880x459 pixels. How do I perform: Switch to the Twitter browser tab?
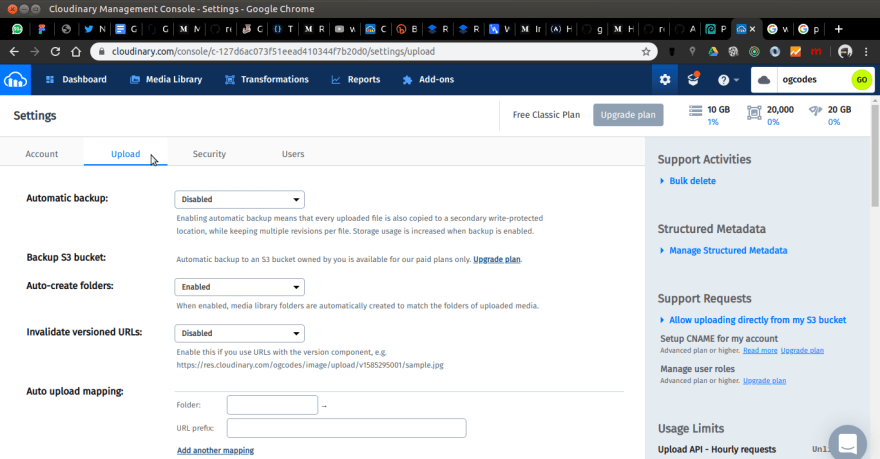tap(94, 29)
